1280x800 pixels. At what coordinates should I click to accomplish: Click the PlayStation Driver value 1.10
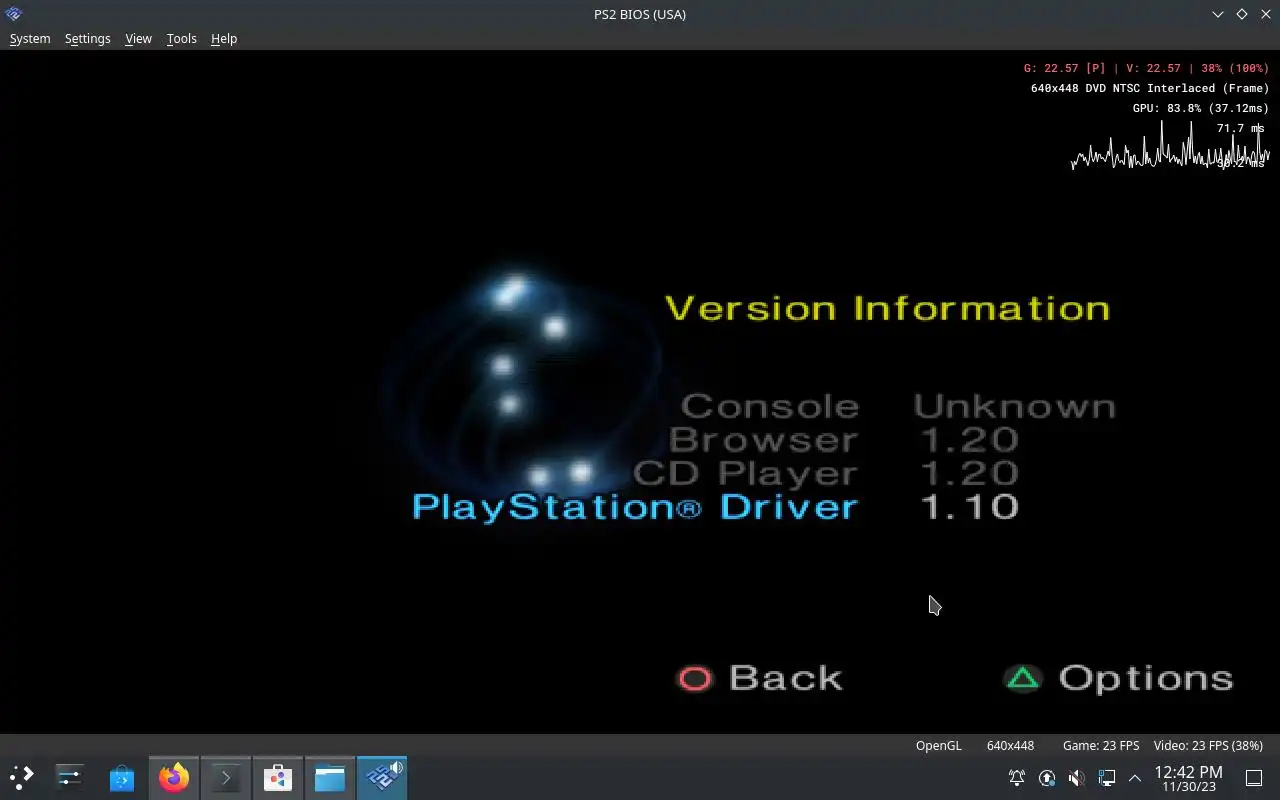tap(968, 506)
